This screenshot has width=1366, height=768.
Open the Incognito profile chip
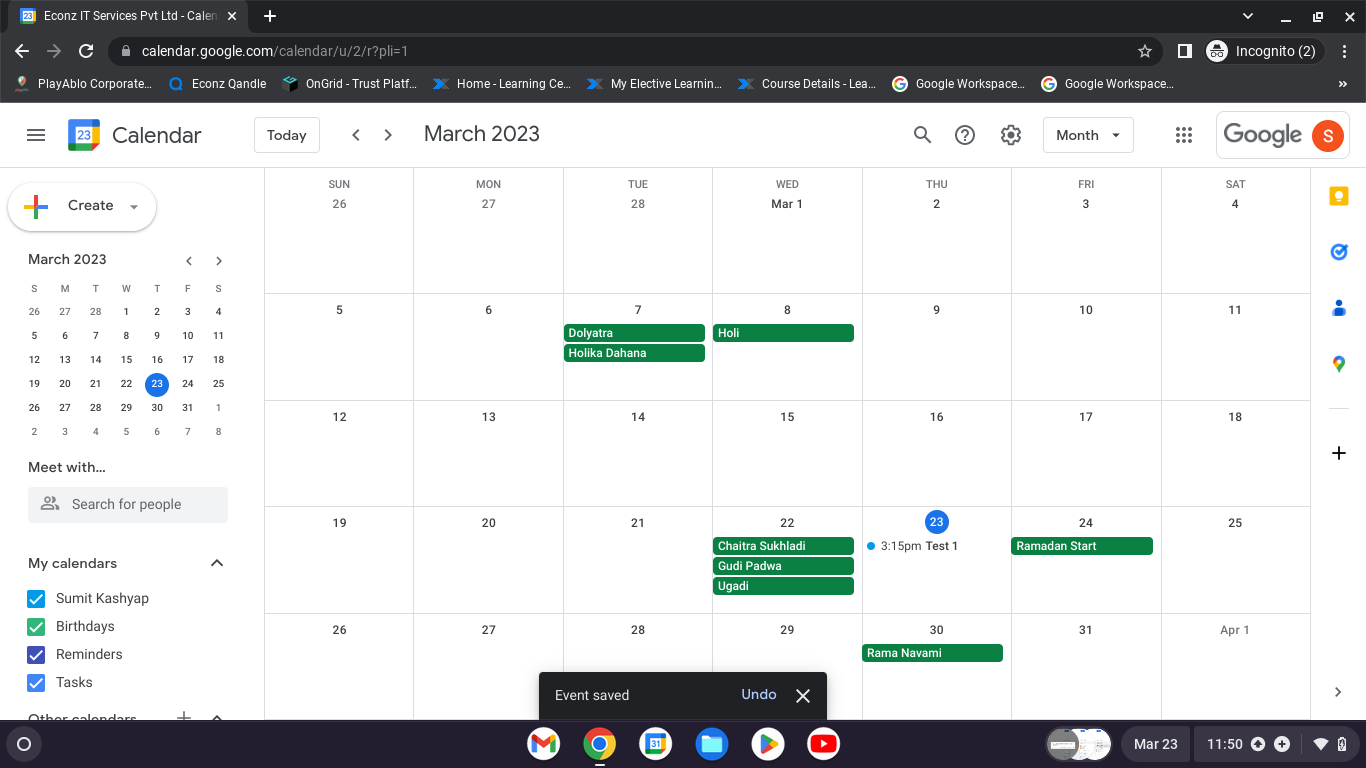pyautogui.click(x=1264, y=51)
